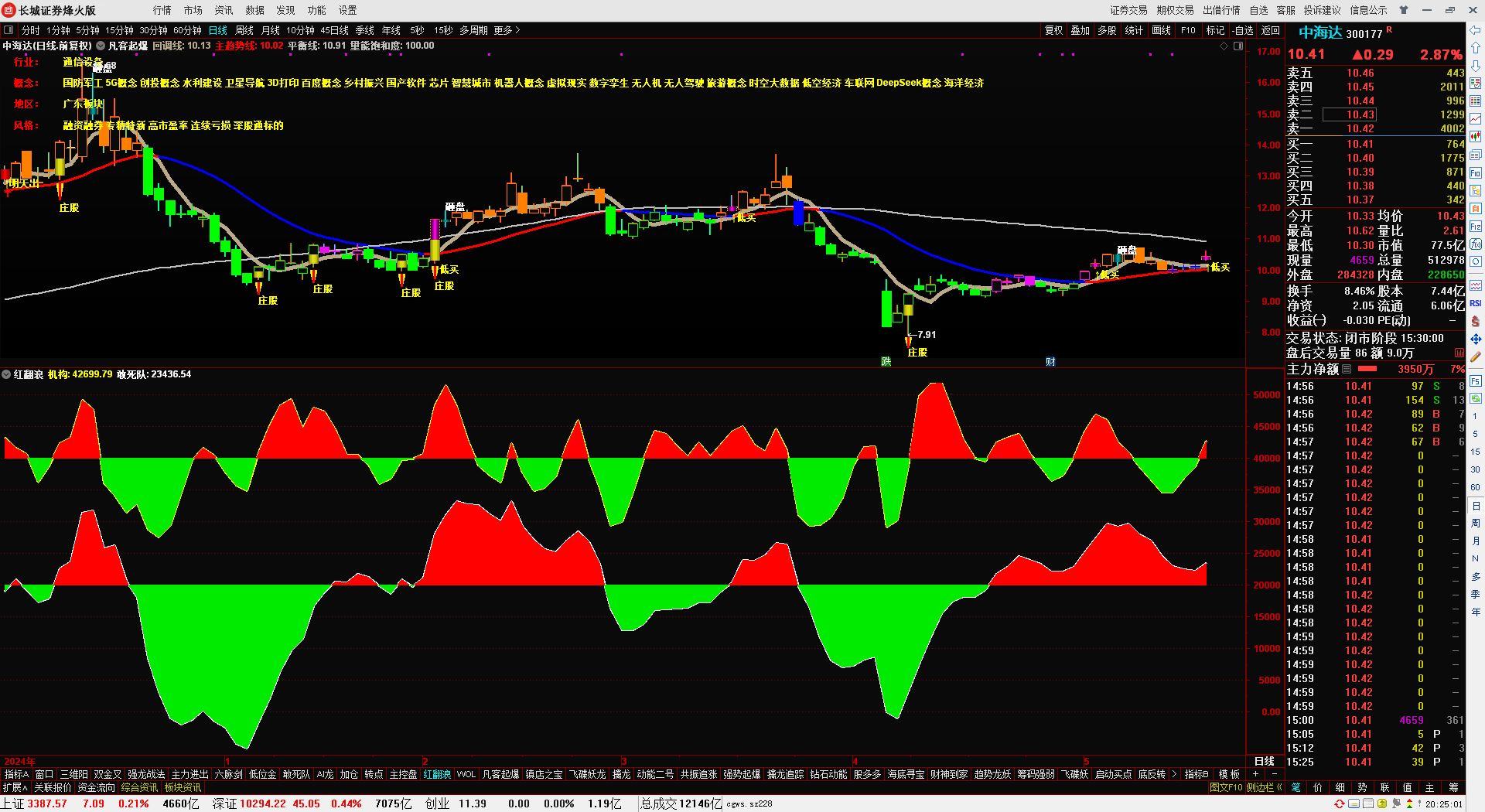The image size is (1485, 812).
Task: Click the 上证 3387.57 index in status bar
Action: click(x=34, y=803)
